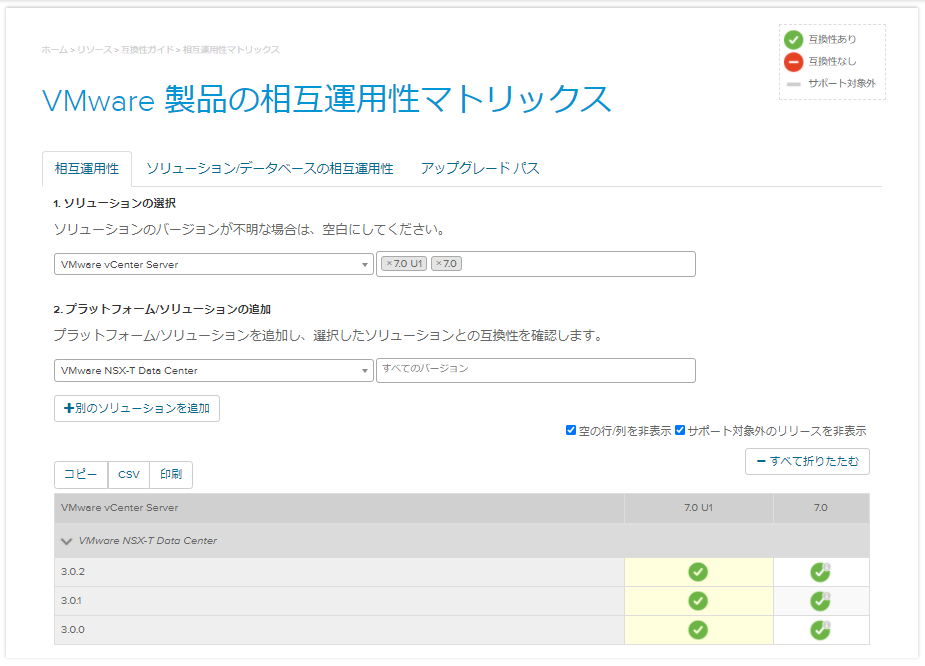
Task: Open ホーム breadcrumb link
Action: [54, 50]
